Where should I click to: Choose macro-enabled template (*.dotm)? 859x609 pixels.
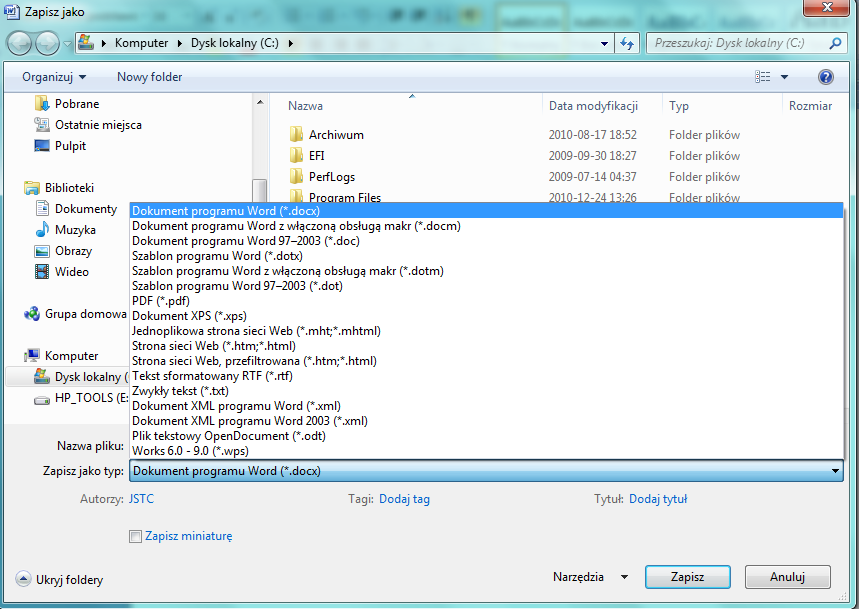486,271
